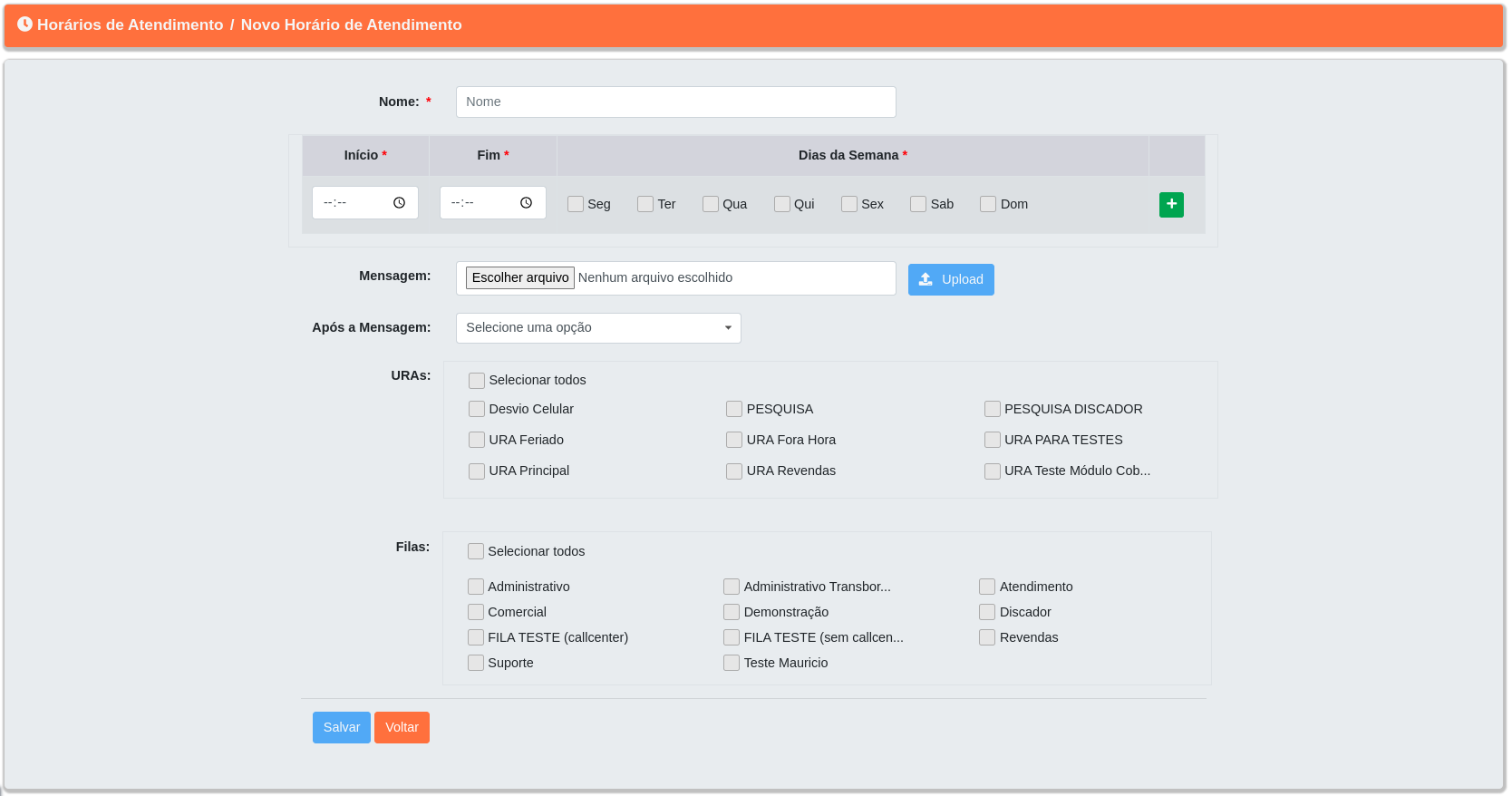This screenshot has height=796, width=1512.
Task: Open the Fim time picker clock icon
Action: click(x=526, y=203)
